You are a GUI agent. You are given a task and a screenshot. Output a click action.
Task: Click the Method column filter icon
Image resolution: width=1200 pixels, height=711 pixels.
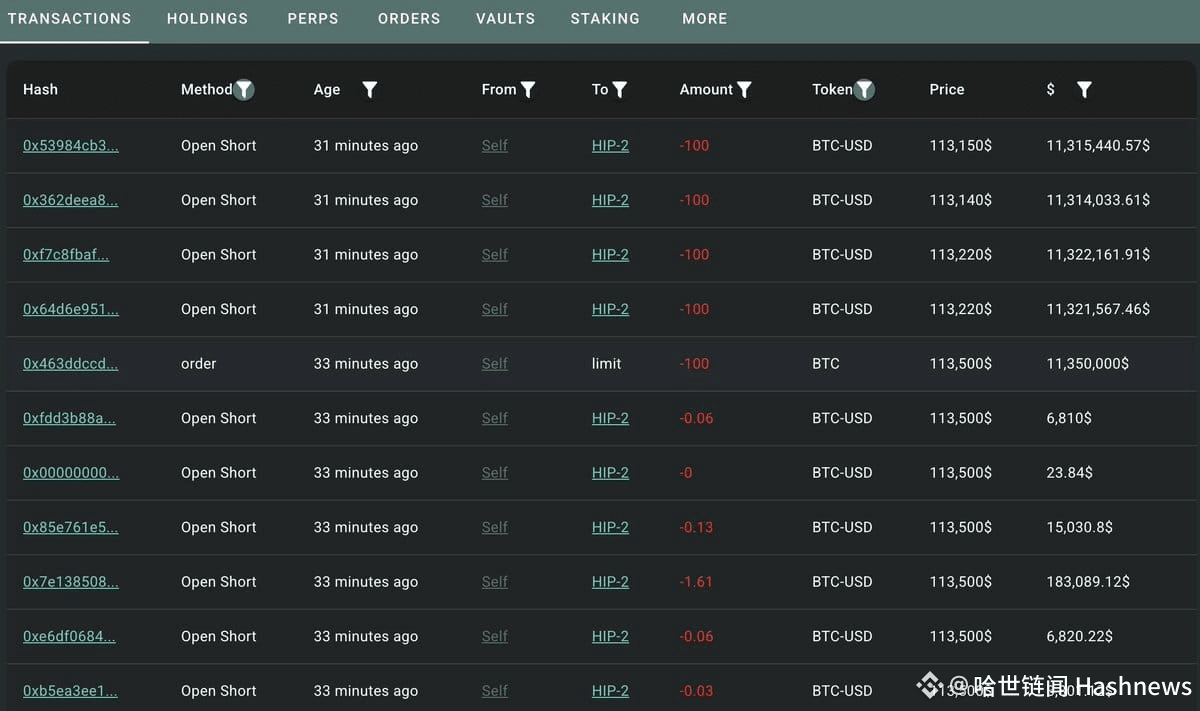pyautogui.click(x=244, y=90)
